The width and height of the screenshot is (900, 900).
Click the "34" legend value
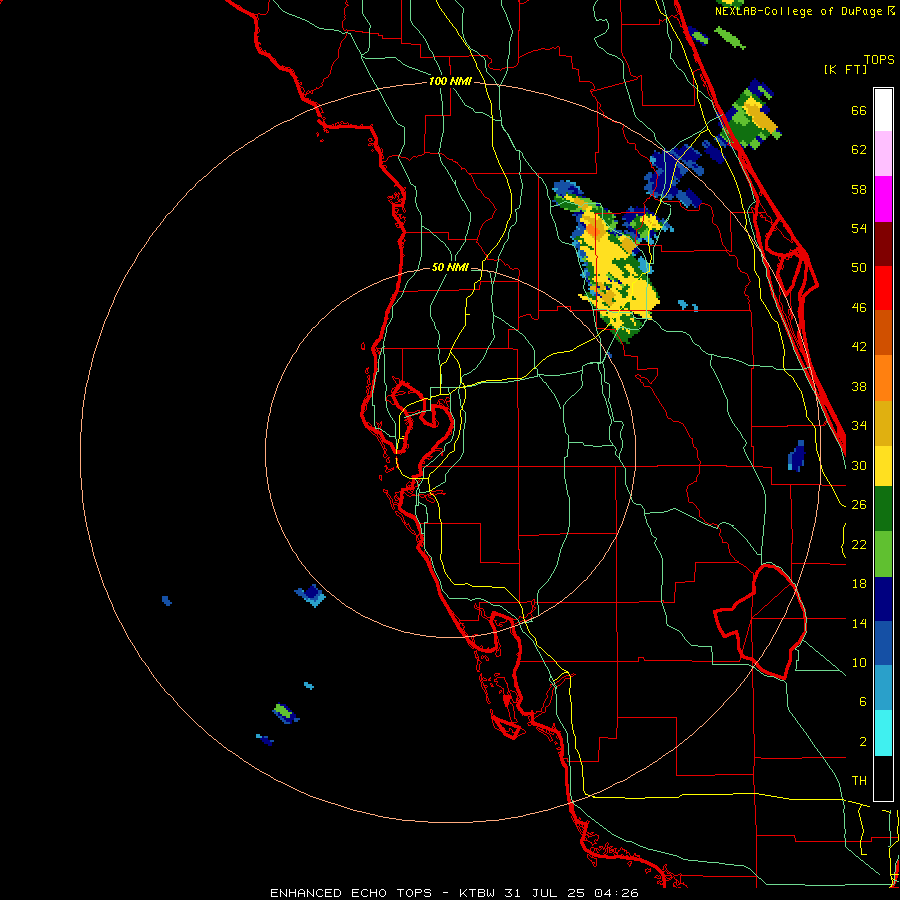click(x=859, y=426)
